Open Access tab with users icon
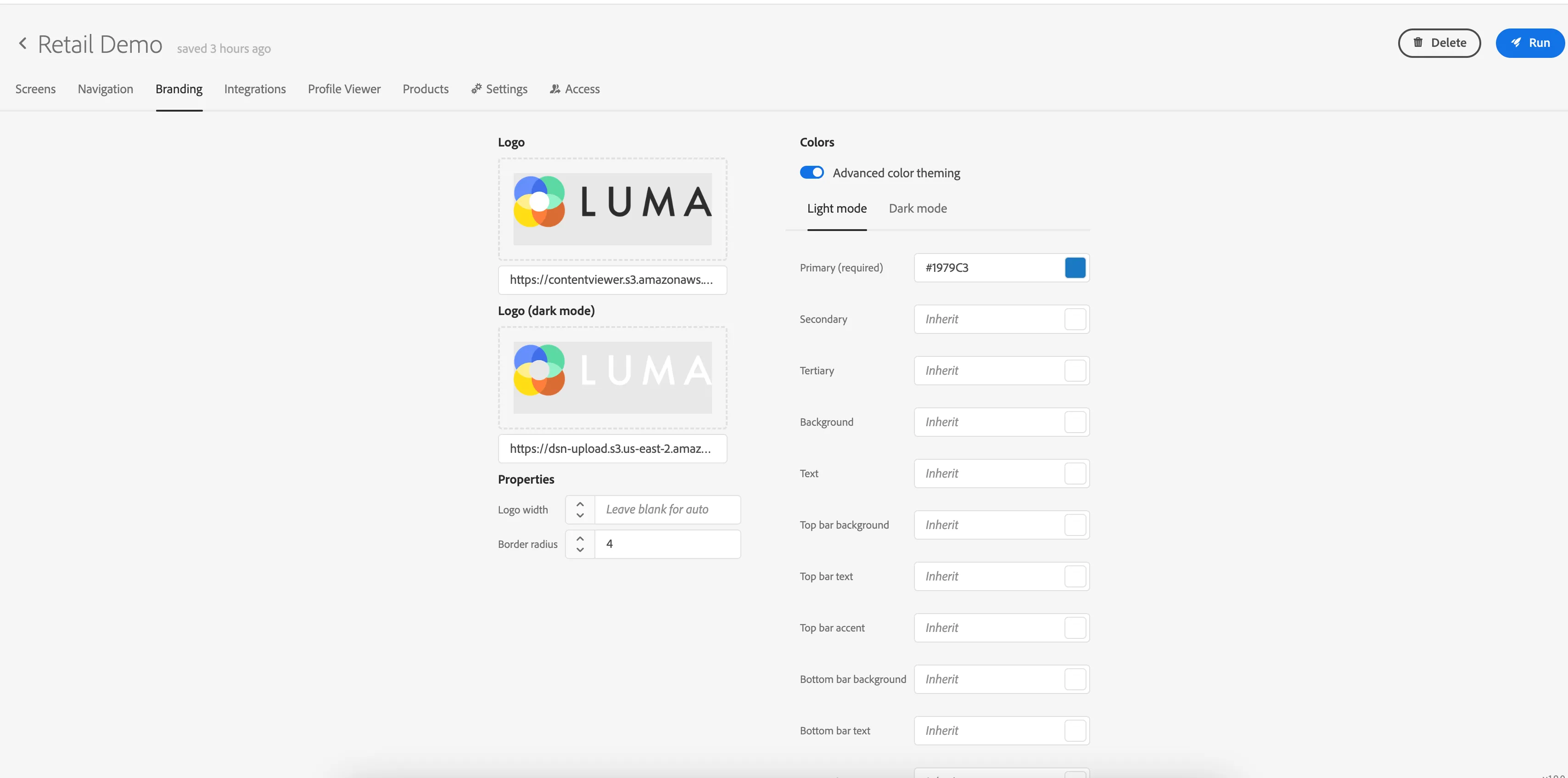The image size is (1568, 778). [x=575, y=89]
